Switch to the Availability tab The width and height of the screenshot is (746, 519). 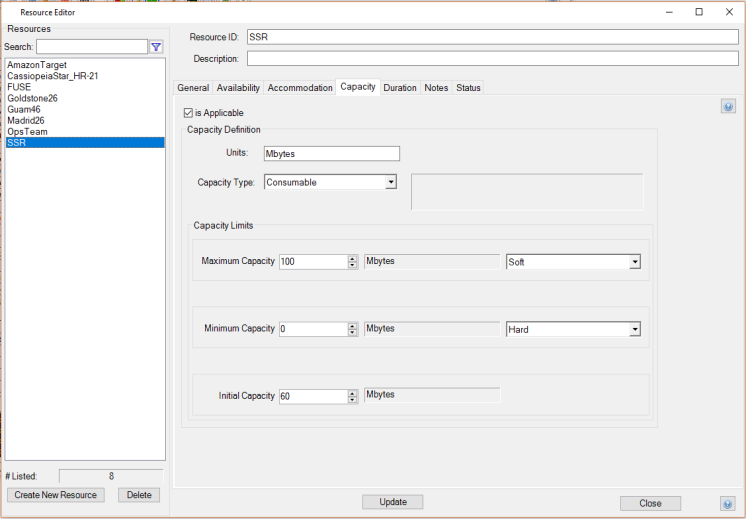(x=238, y=88)
